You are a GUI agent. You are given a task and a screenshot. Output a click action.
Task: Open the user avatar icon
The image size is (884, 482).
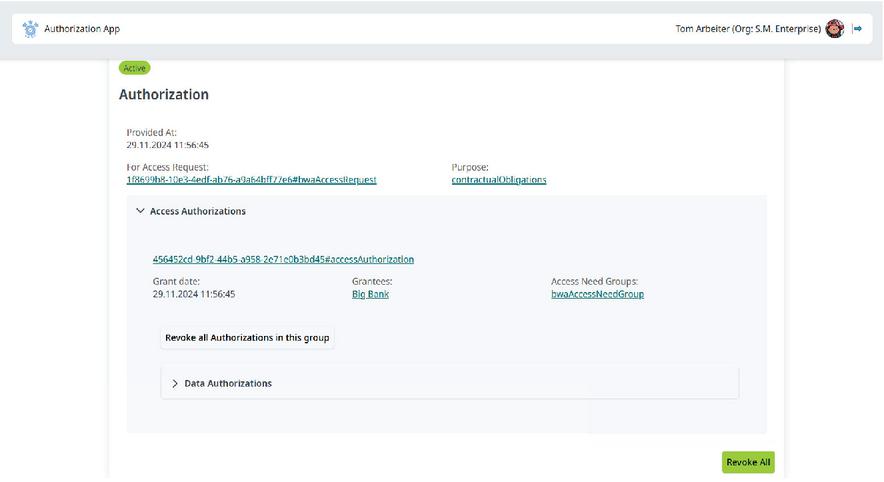coord(835,29)
